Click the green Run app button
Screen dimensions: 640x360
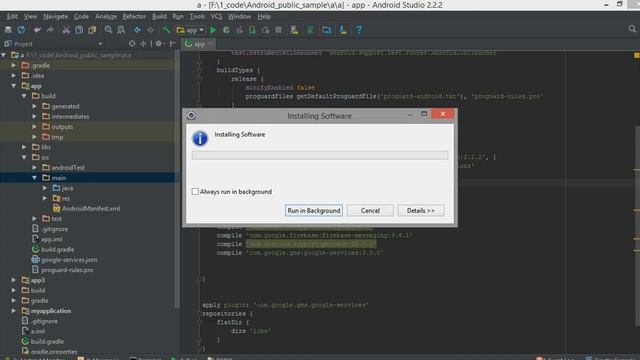point(213,30)
